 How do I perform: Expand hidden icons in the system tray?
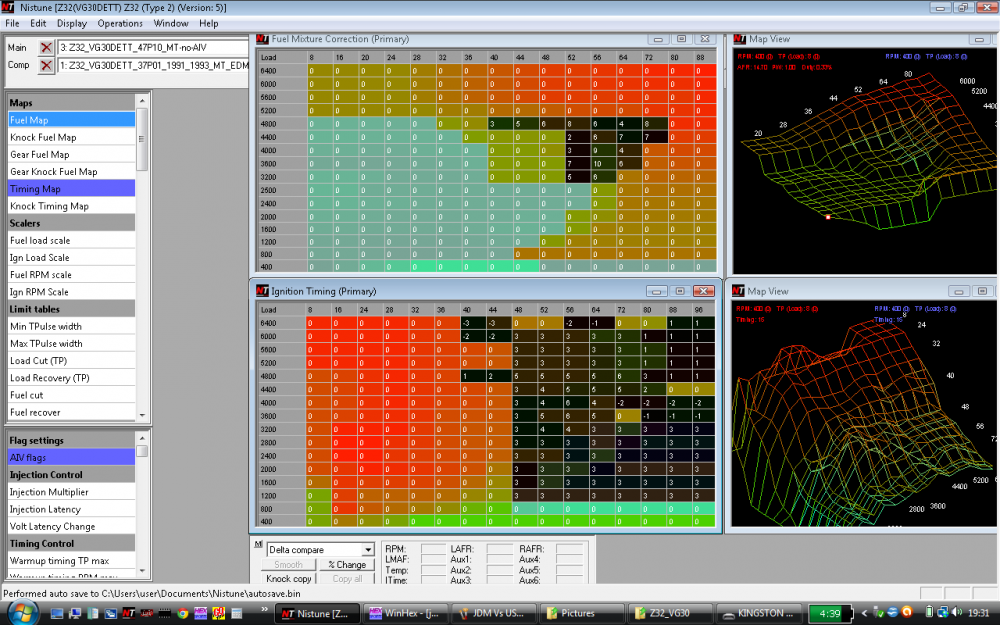[x=866, y=613]
